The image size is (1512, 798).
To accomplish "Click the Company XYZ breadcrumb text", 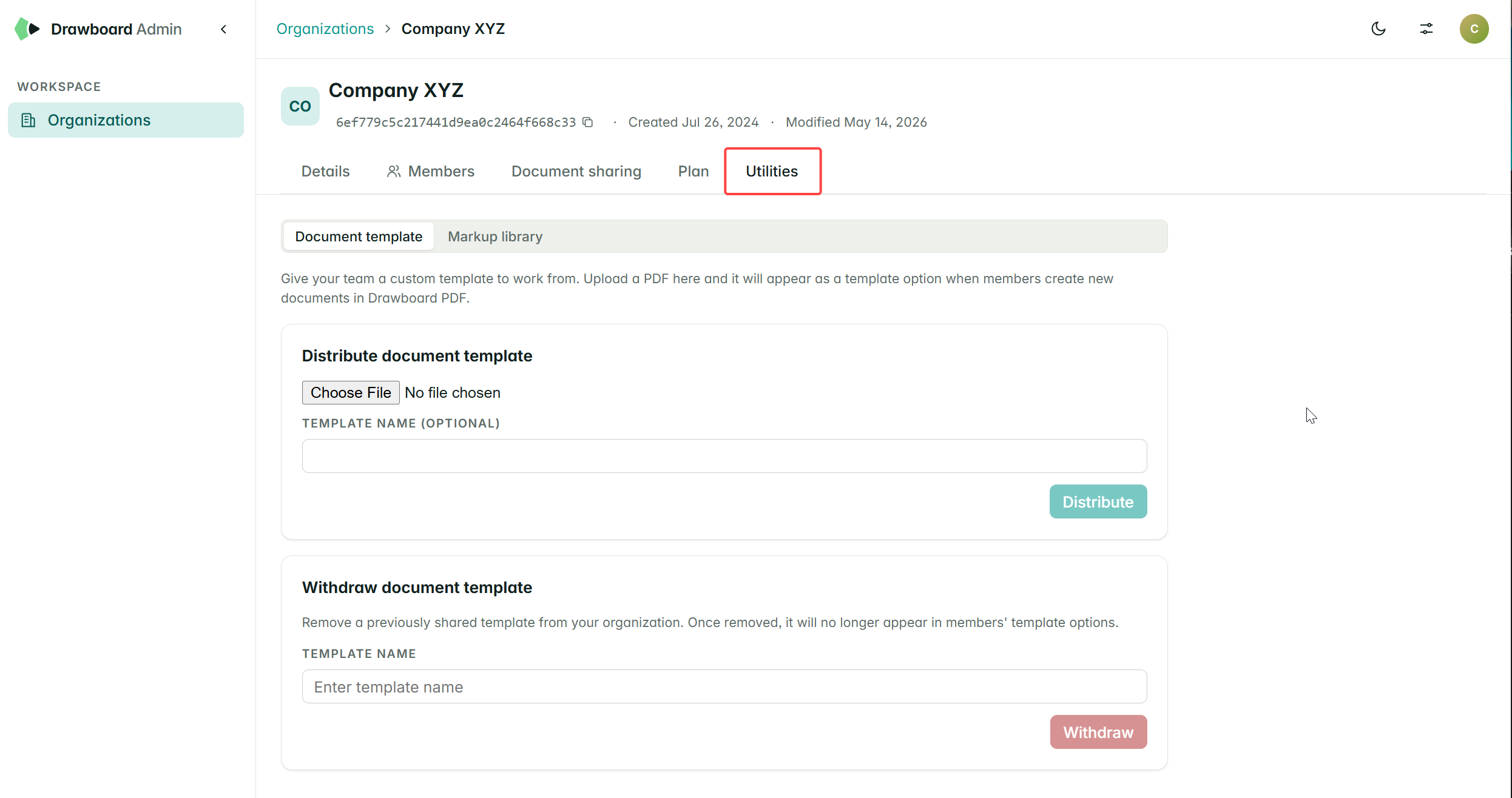I will [453, 29].
